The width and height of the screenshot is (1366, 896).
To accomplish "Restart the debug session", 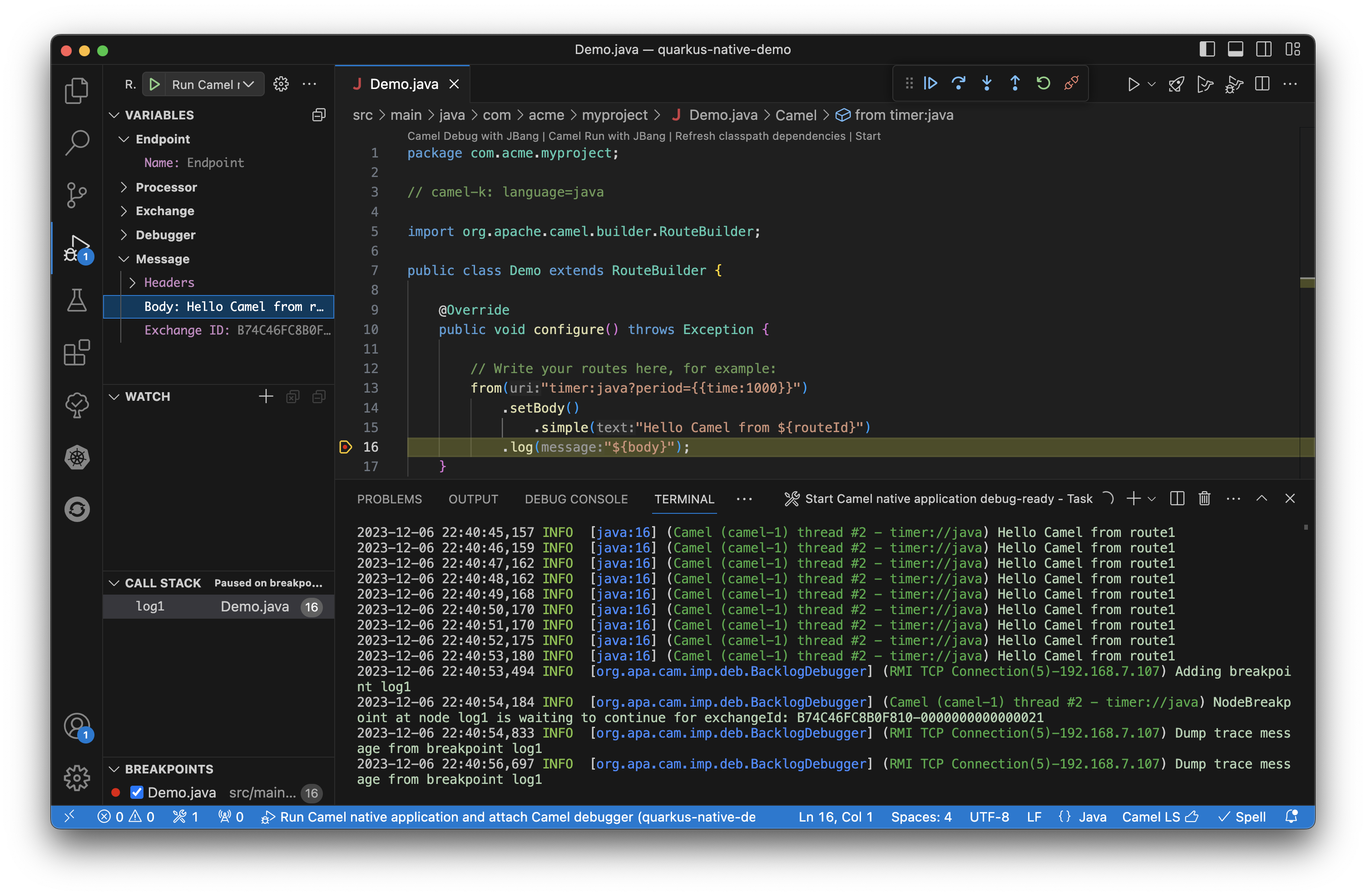I will pos(1043,84).
